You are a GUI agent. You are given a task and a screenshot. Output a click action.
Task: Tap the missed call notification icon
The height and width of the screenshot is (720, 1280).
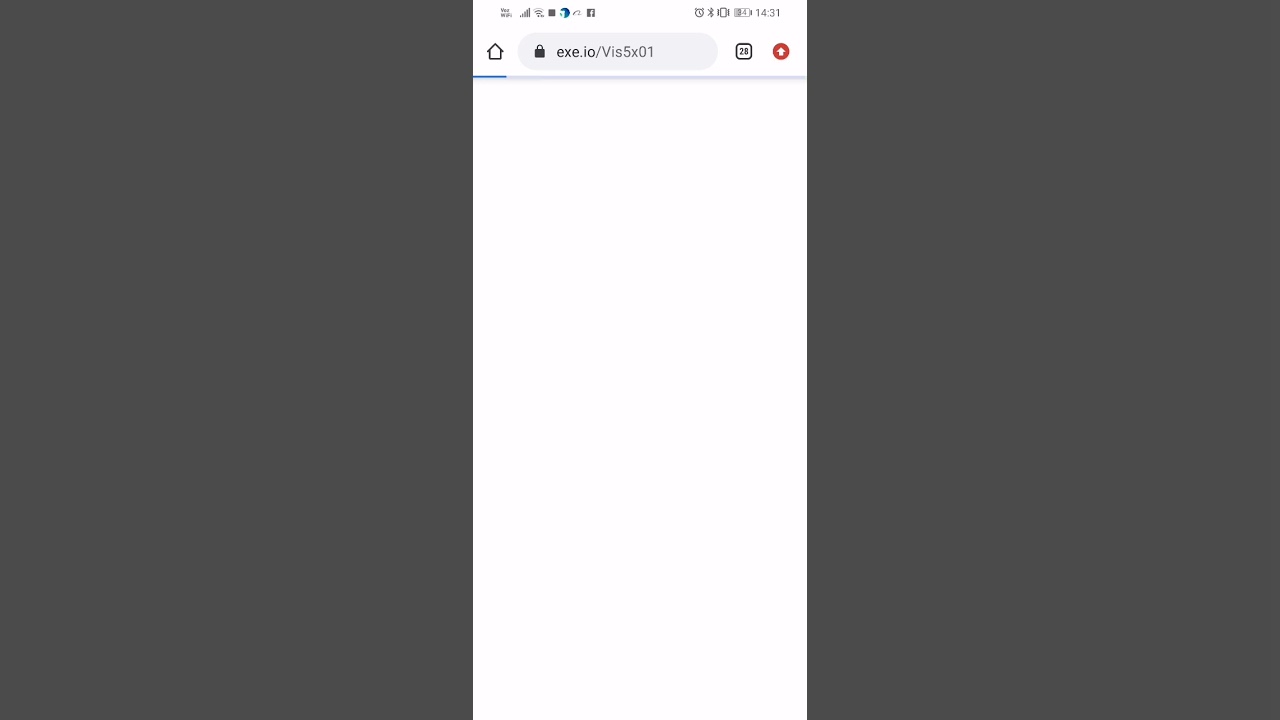[x=577, y=13]
